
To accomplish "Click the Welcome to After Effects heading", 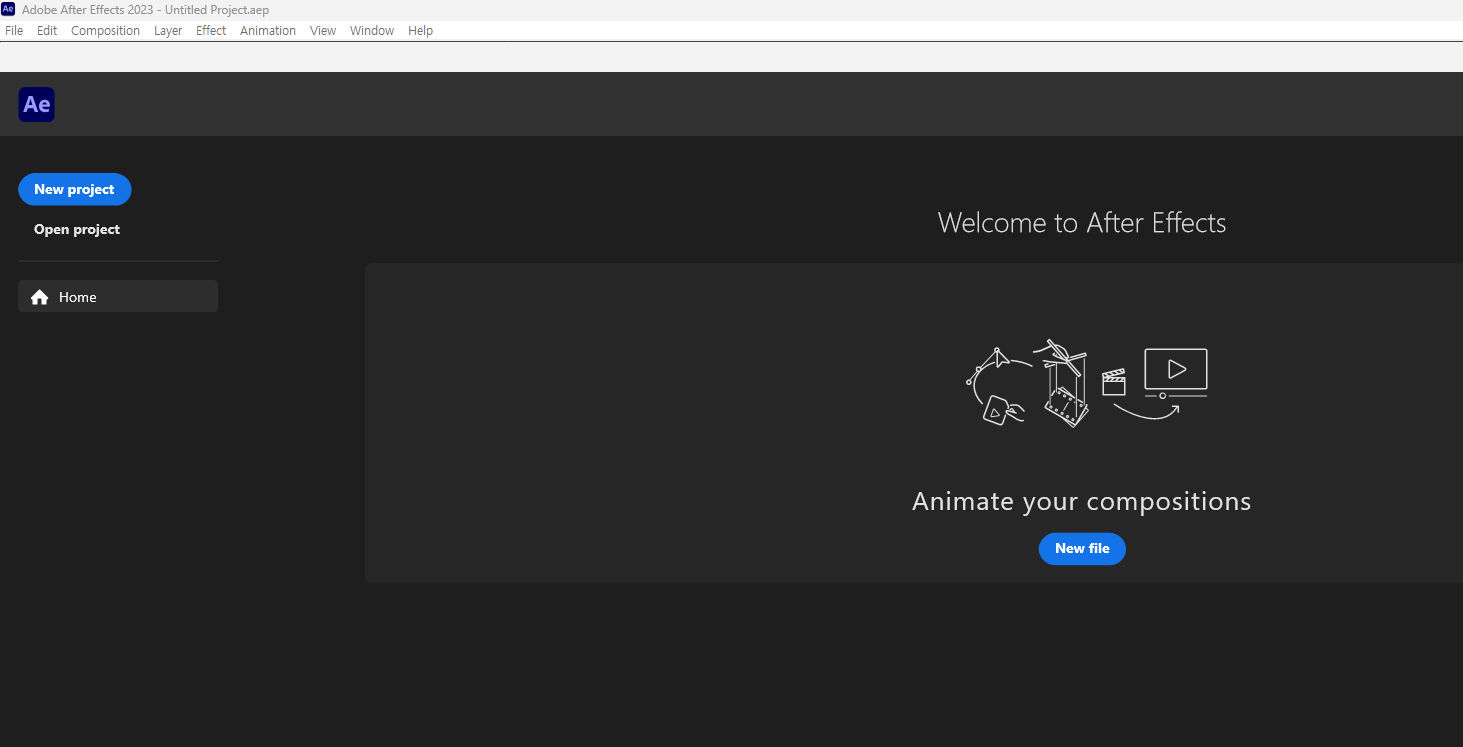I will pos(1082,222).
